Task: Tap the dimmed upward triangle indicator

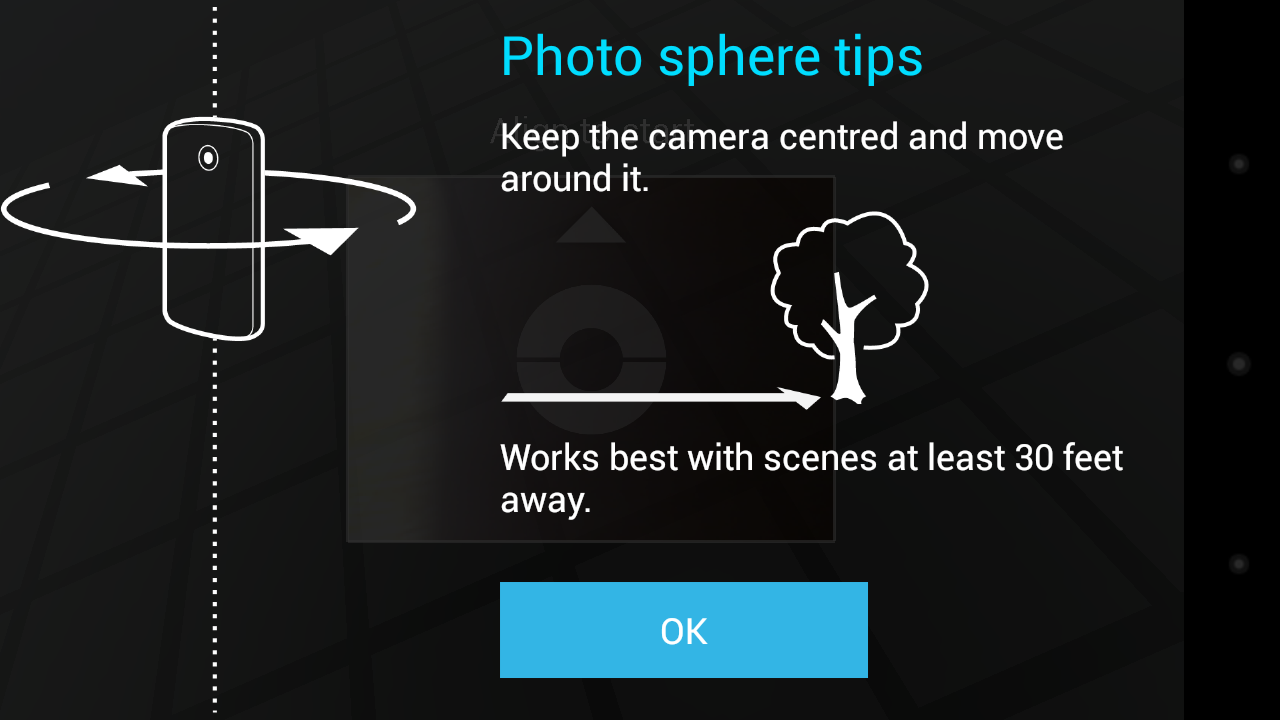Action: click(x=590, y=225)
